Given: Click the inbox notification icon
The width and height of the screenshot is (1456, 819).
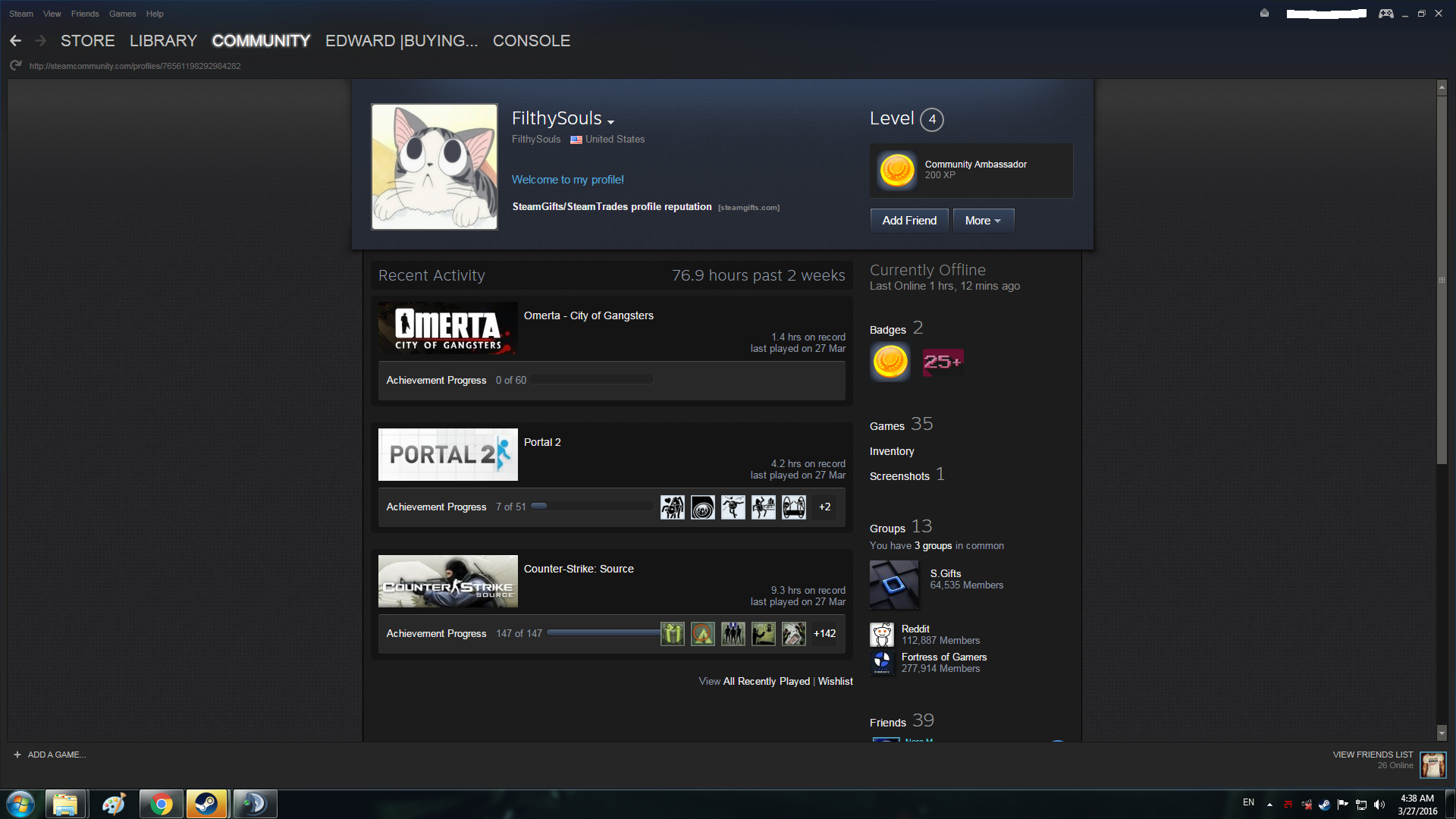Looking at the screenshot, I should point(1264,14).
